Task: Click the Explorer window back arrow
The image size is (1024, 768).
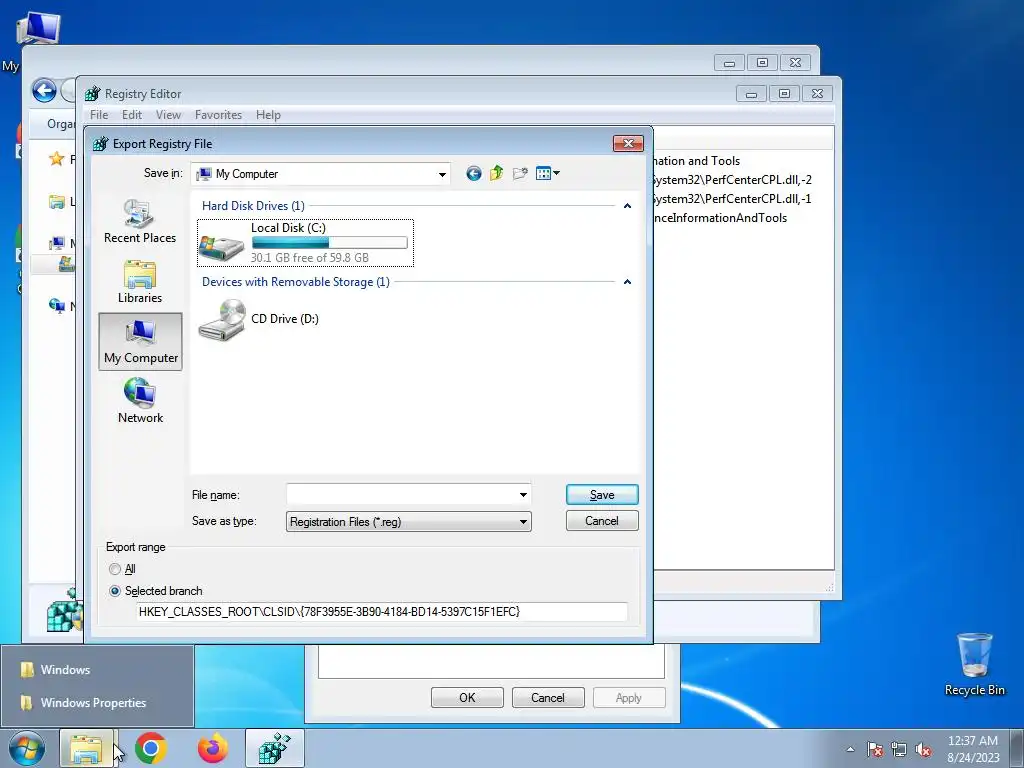Action: click(x=44, y=90)
